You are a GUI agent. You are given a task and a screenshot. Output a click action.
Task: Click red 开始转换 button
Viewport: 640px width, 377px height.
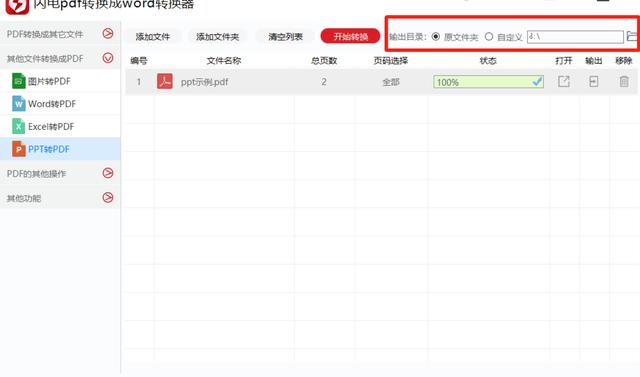[x=350, y=36]
